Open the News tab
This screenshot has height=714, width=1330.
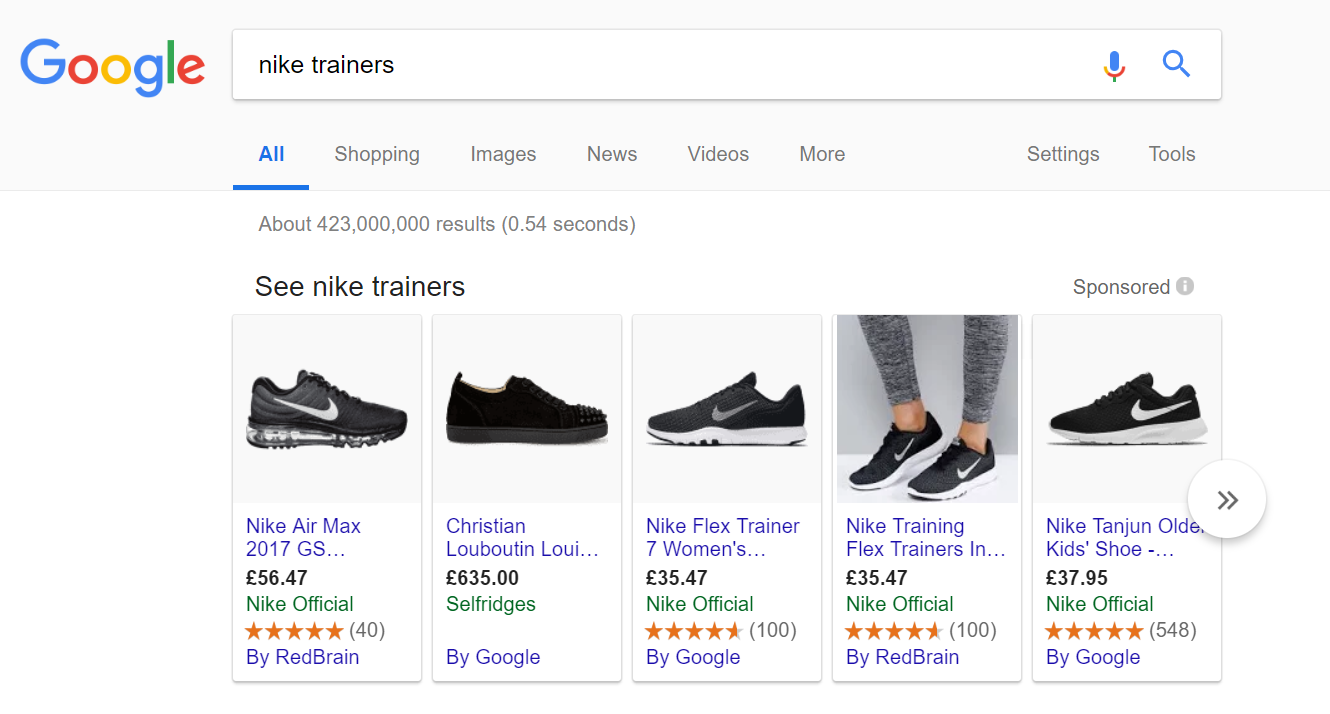[612, 154]
